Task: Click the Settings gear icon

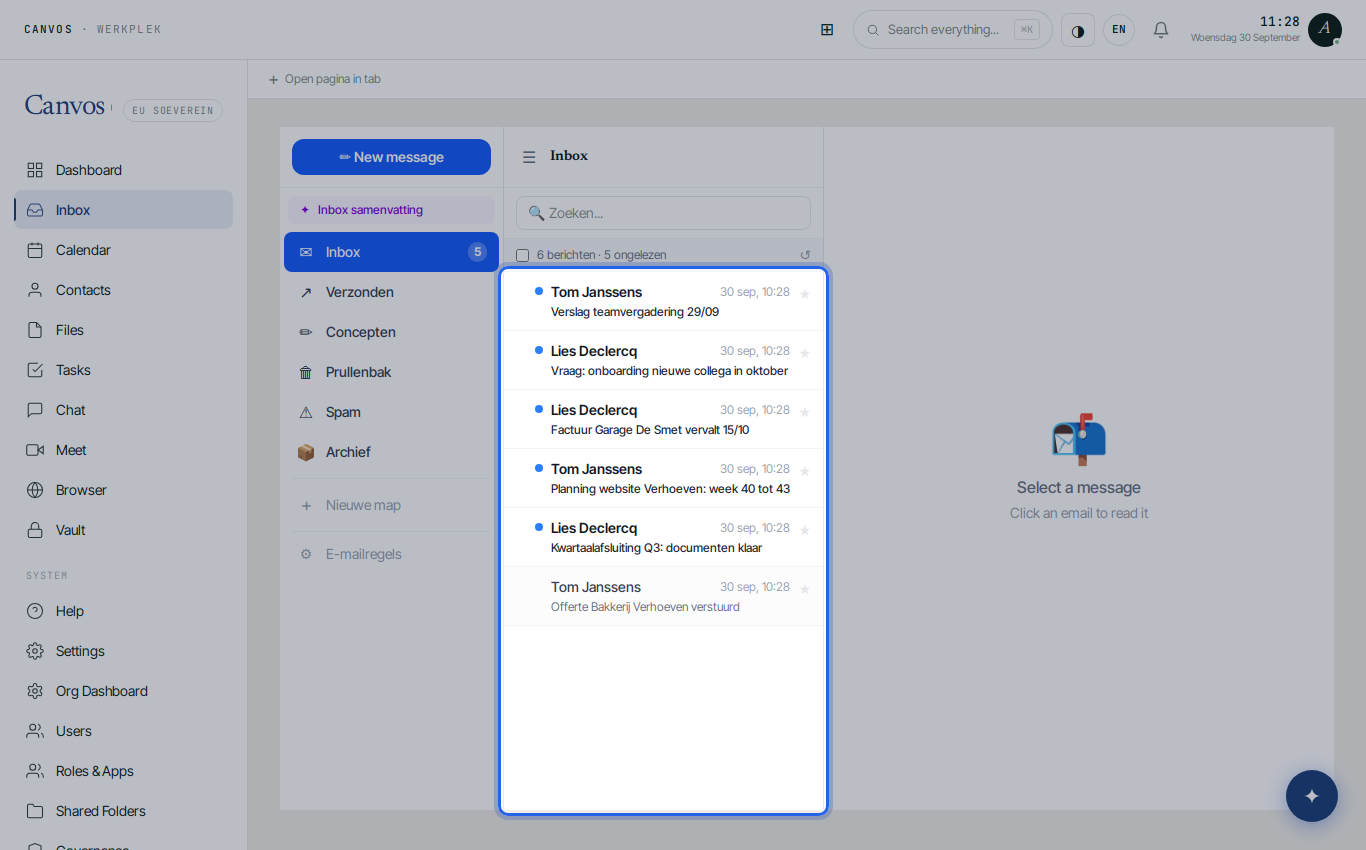Action: point(35,651)
